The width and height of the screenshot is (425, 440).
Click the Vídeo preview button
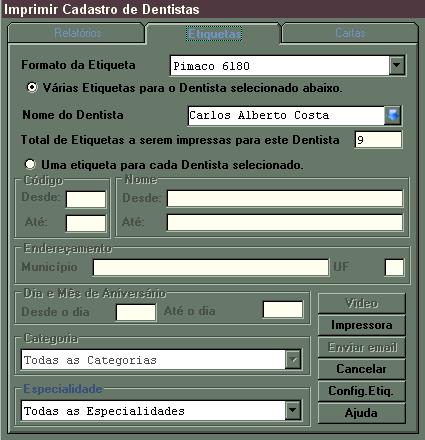362,303
